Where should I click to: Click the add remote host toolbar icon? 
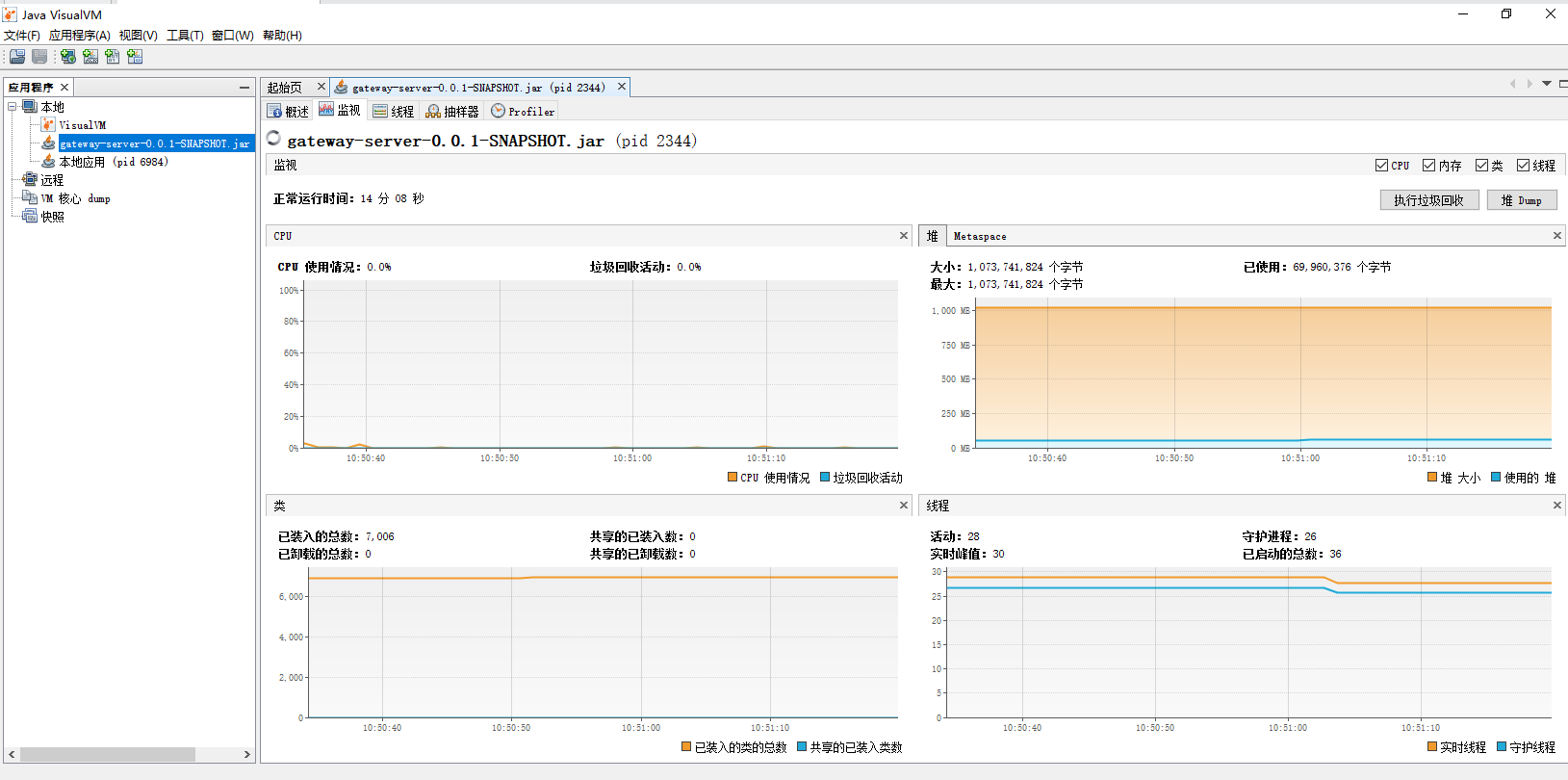[x=68, y=57]
